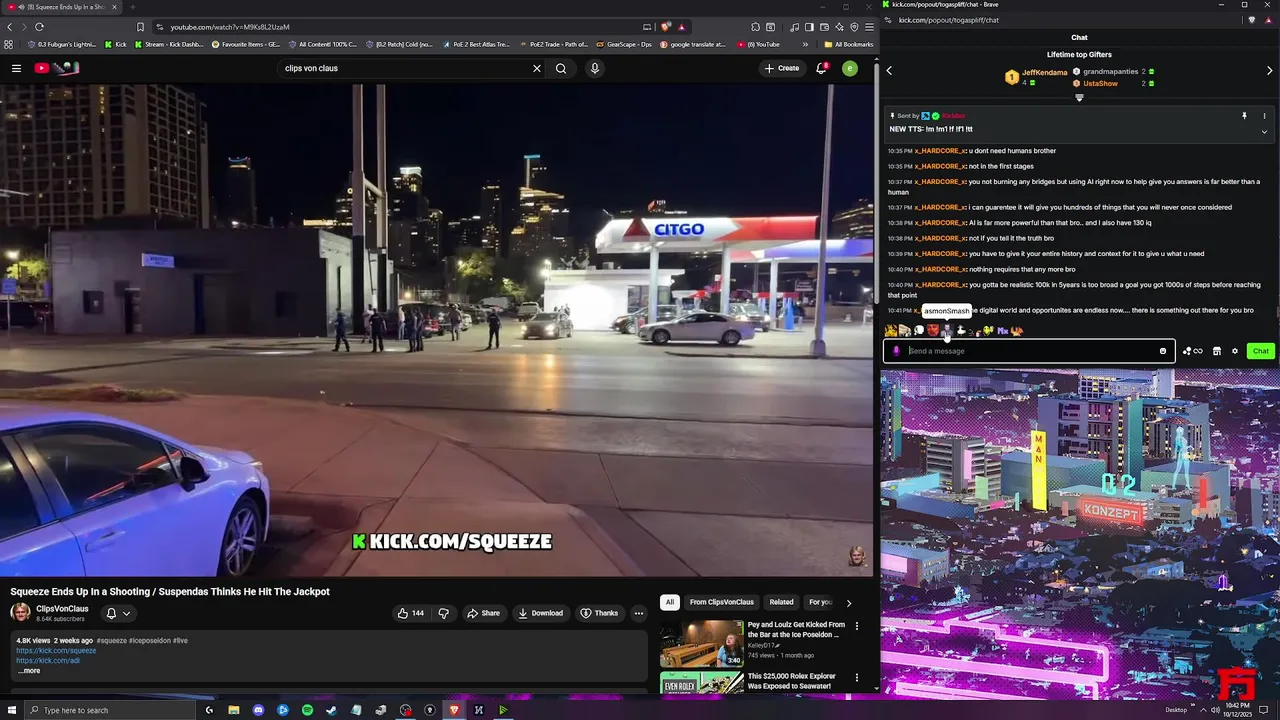Open more actions ellipsis beside Thanks
This screenshot has width=1280, height=720.
point(639,613)
